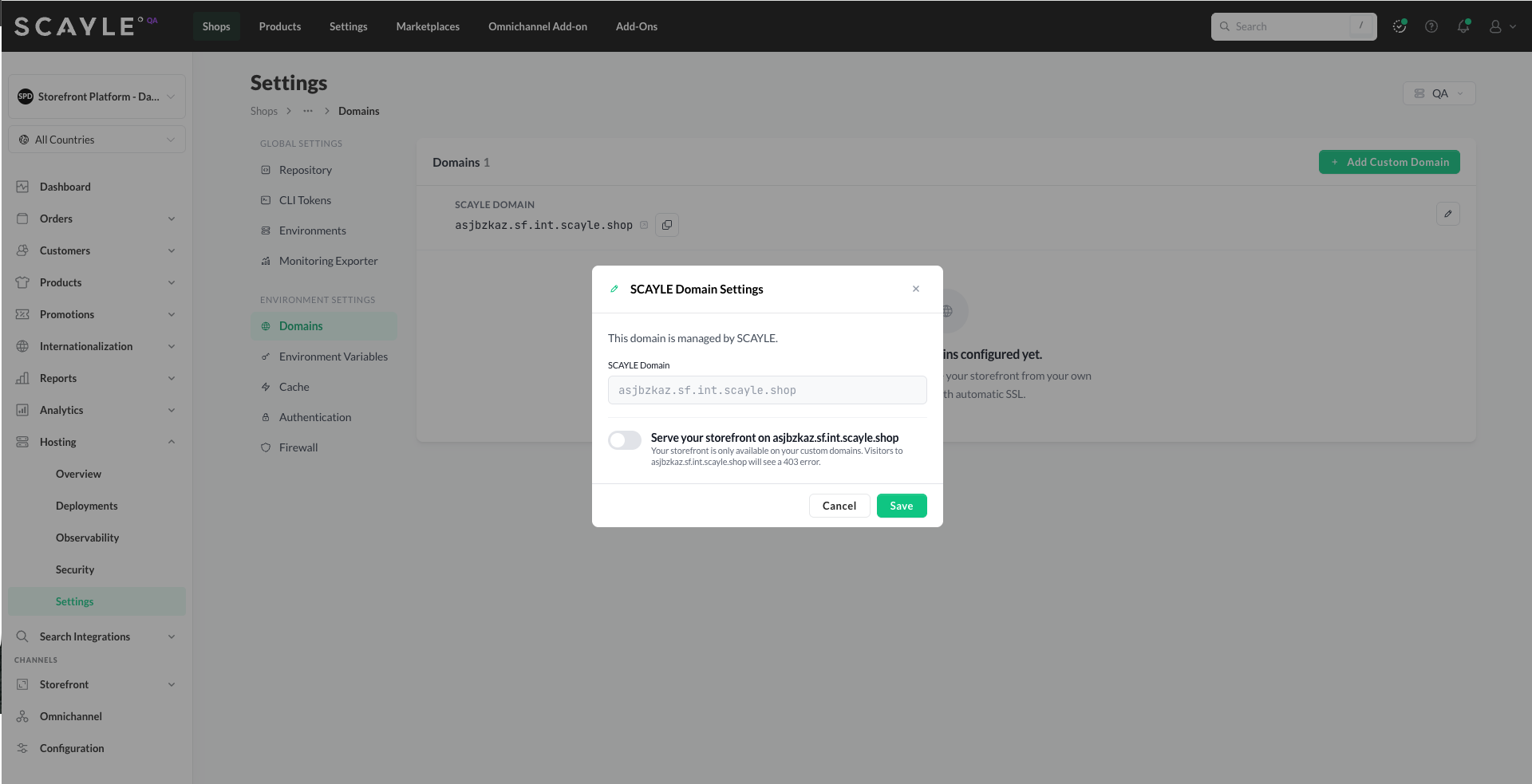Select Domains in environment settings
The image size is (1532, 784).
pyautogui.click(x=324, y=326)
